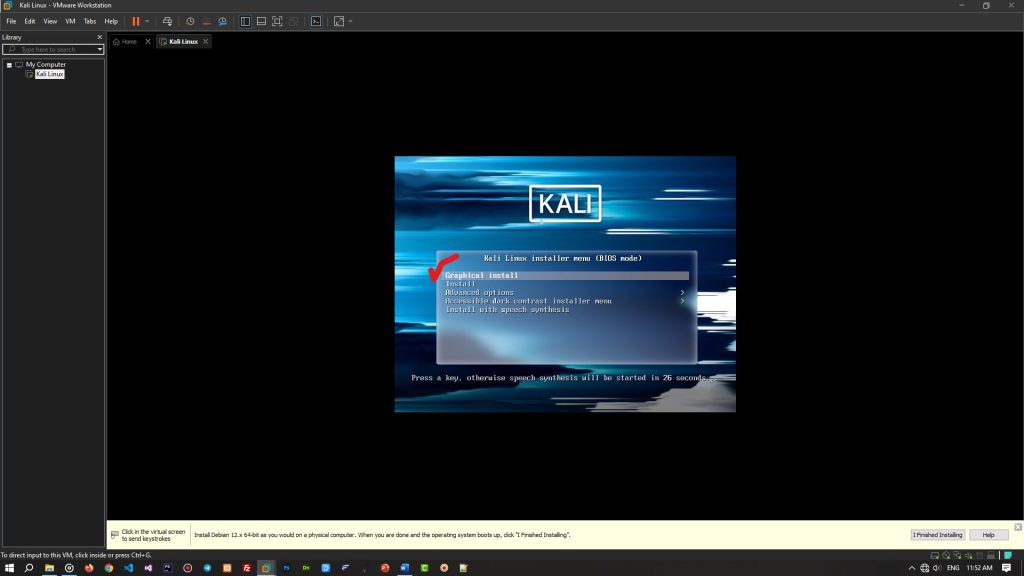Open the Snapshot Manager
Image resolution: width=1024 pixels, height=576 pixels.
click(x=222, y=21)
